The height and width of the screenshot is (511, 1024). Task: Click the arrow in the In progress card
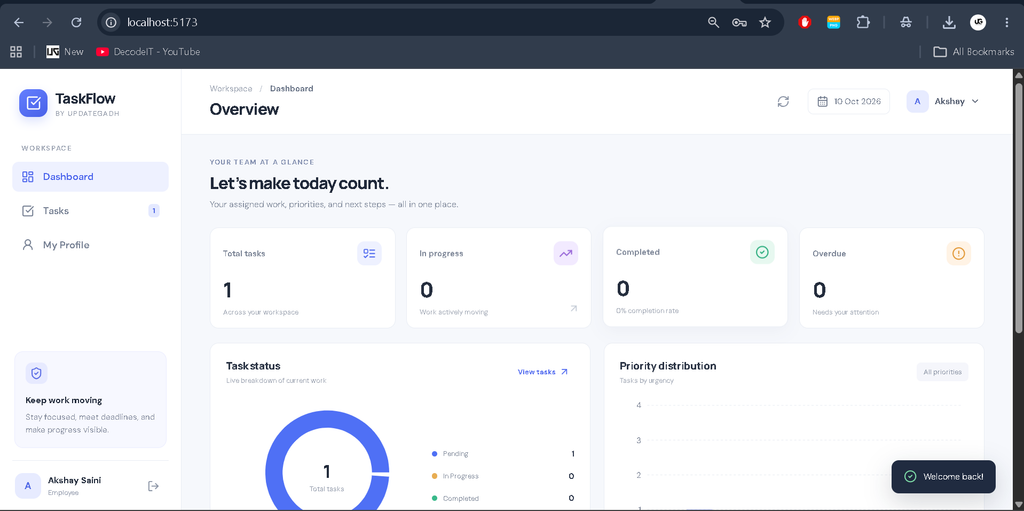pyautogui.click(x=573, y=308)
